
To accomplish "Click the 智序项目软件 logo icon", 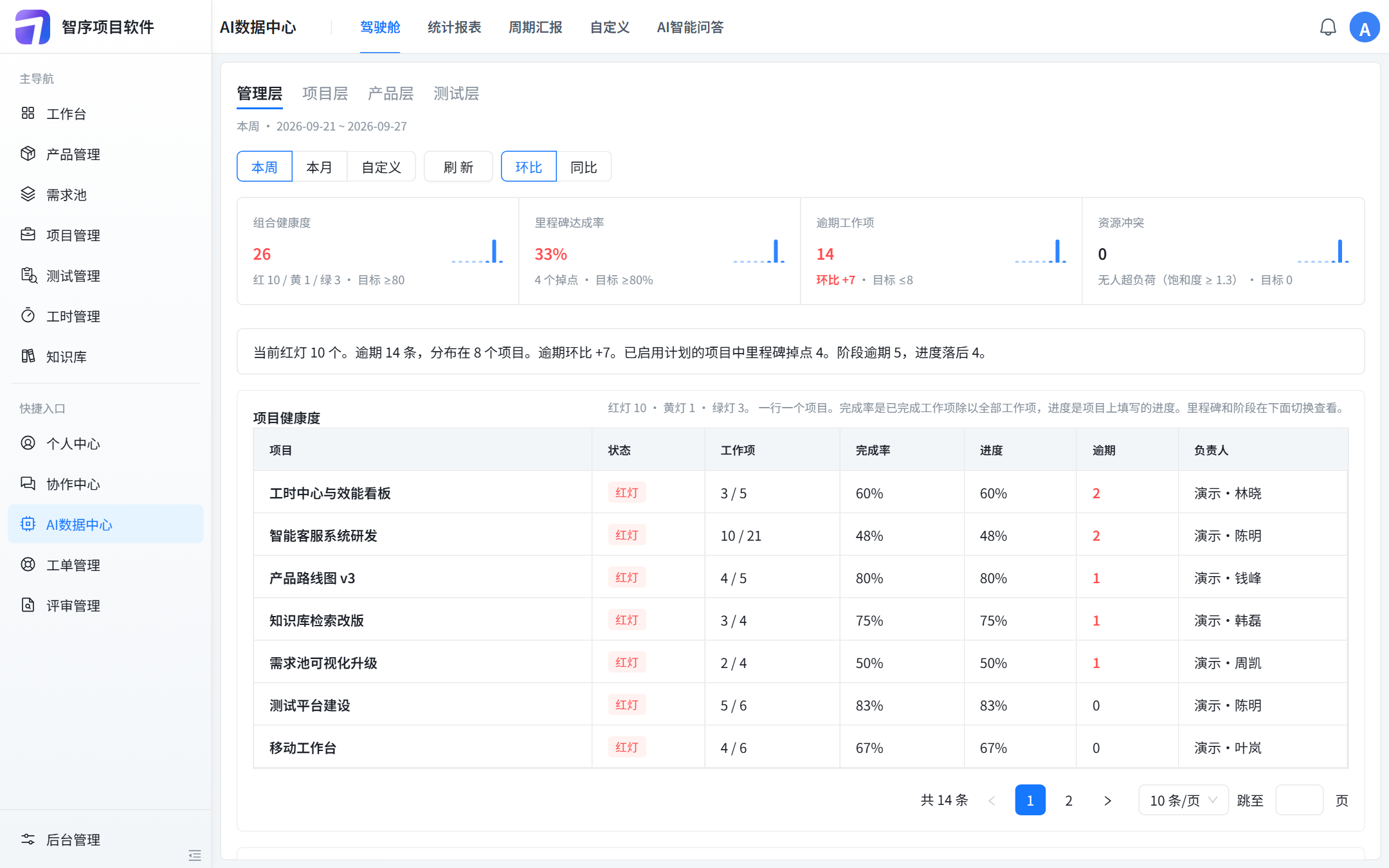I will (32, 26).
